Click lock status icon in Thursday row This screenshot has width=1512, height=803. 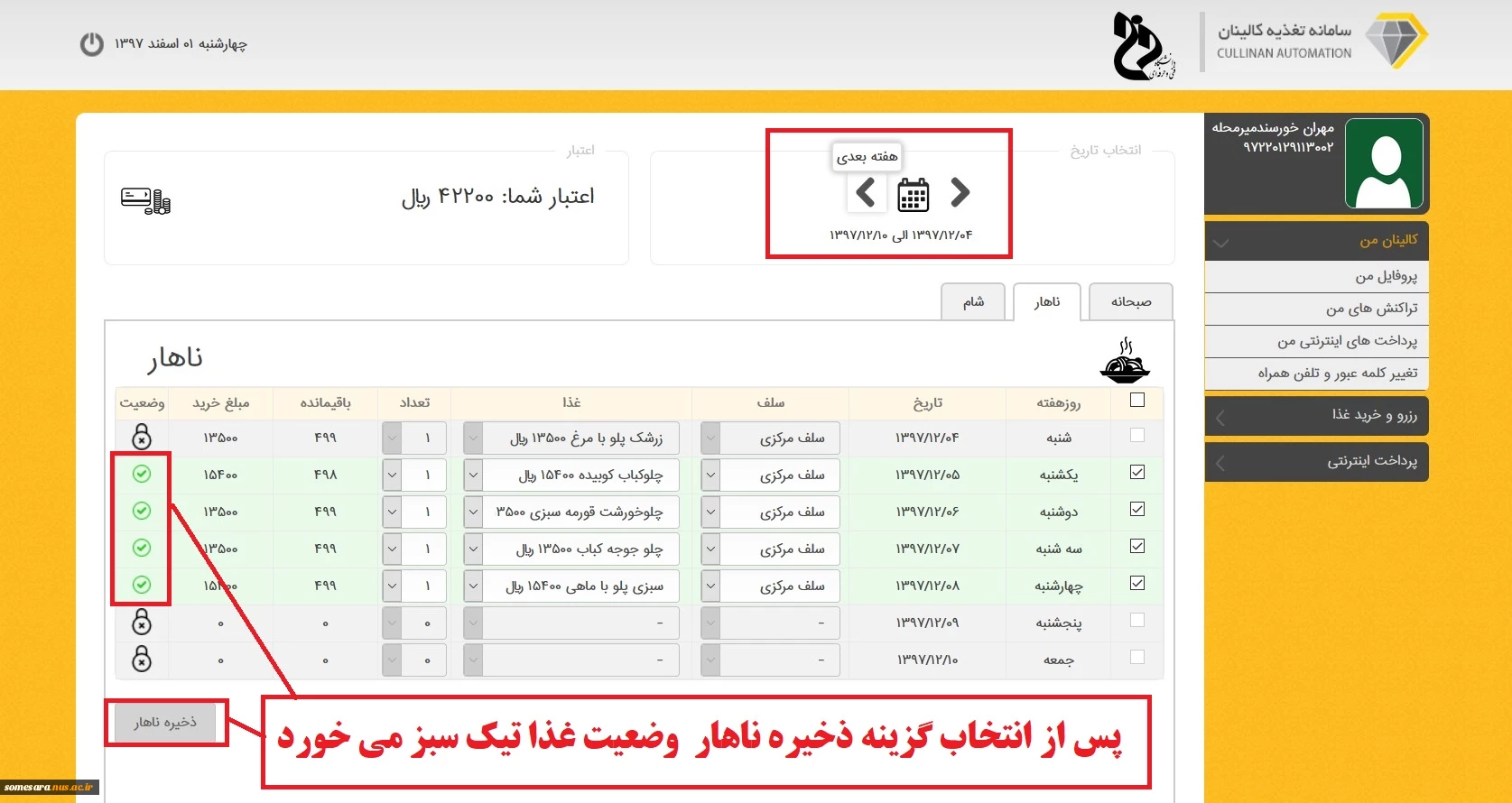click(x=142, y=622)
